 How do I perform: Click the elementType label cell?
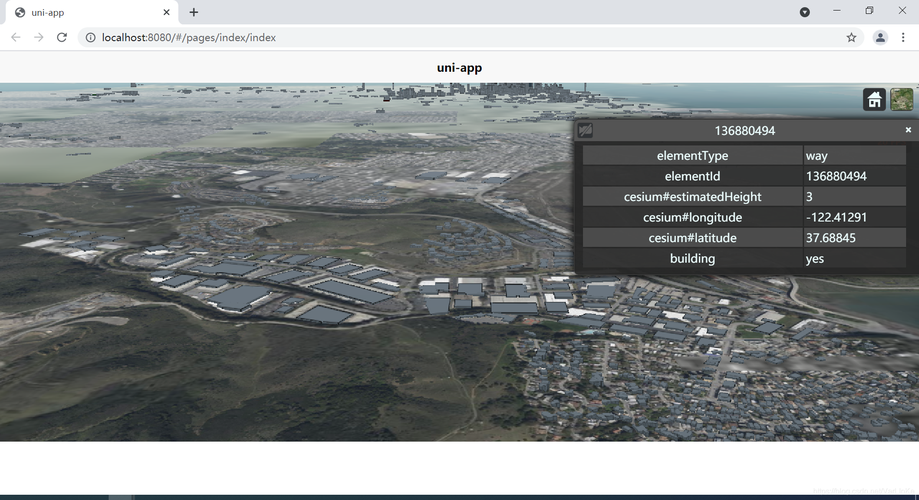coord(692,155)
